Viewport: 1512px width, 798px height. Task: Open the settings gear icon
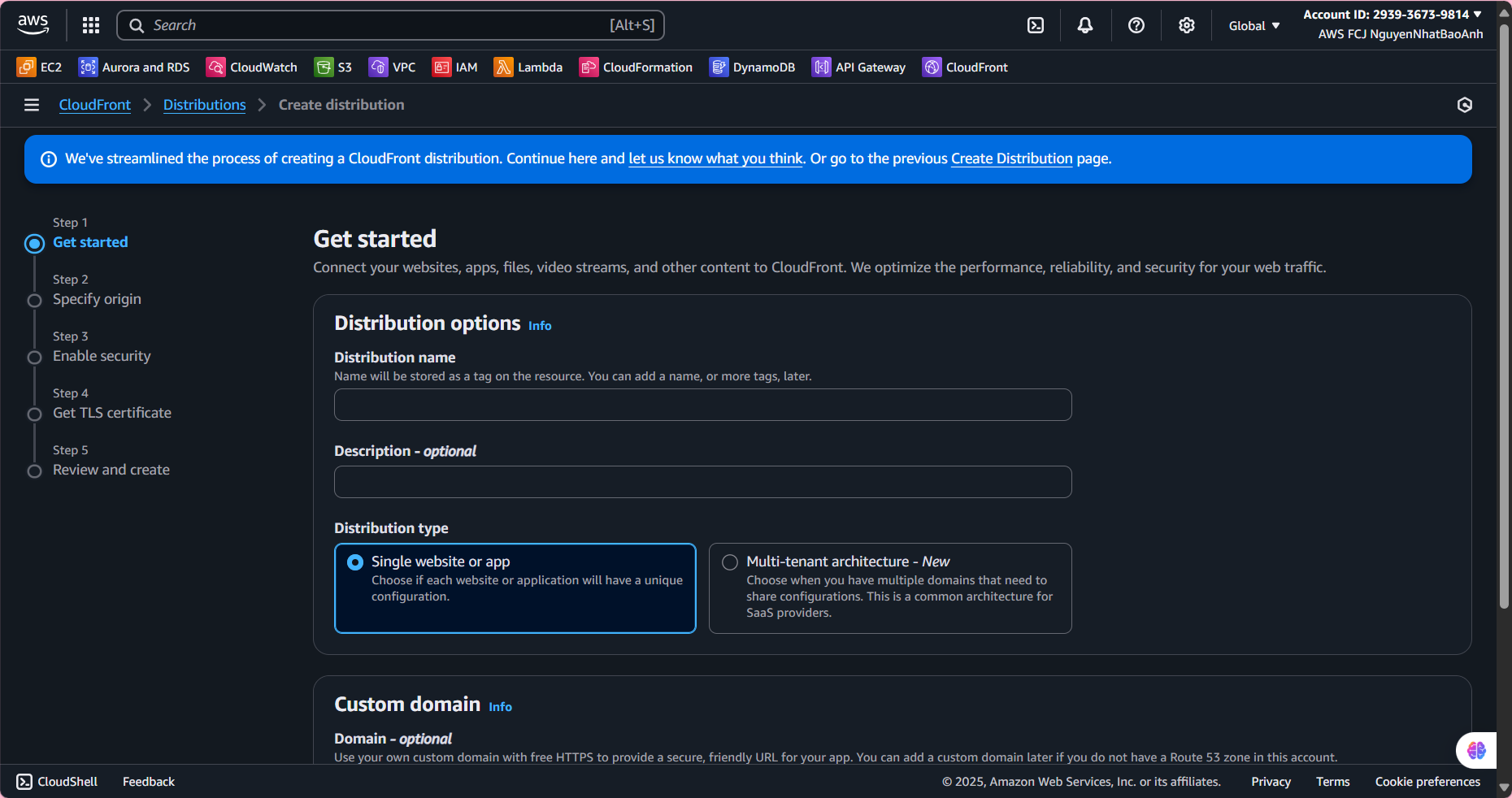(x=1187, y=25)
